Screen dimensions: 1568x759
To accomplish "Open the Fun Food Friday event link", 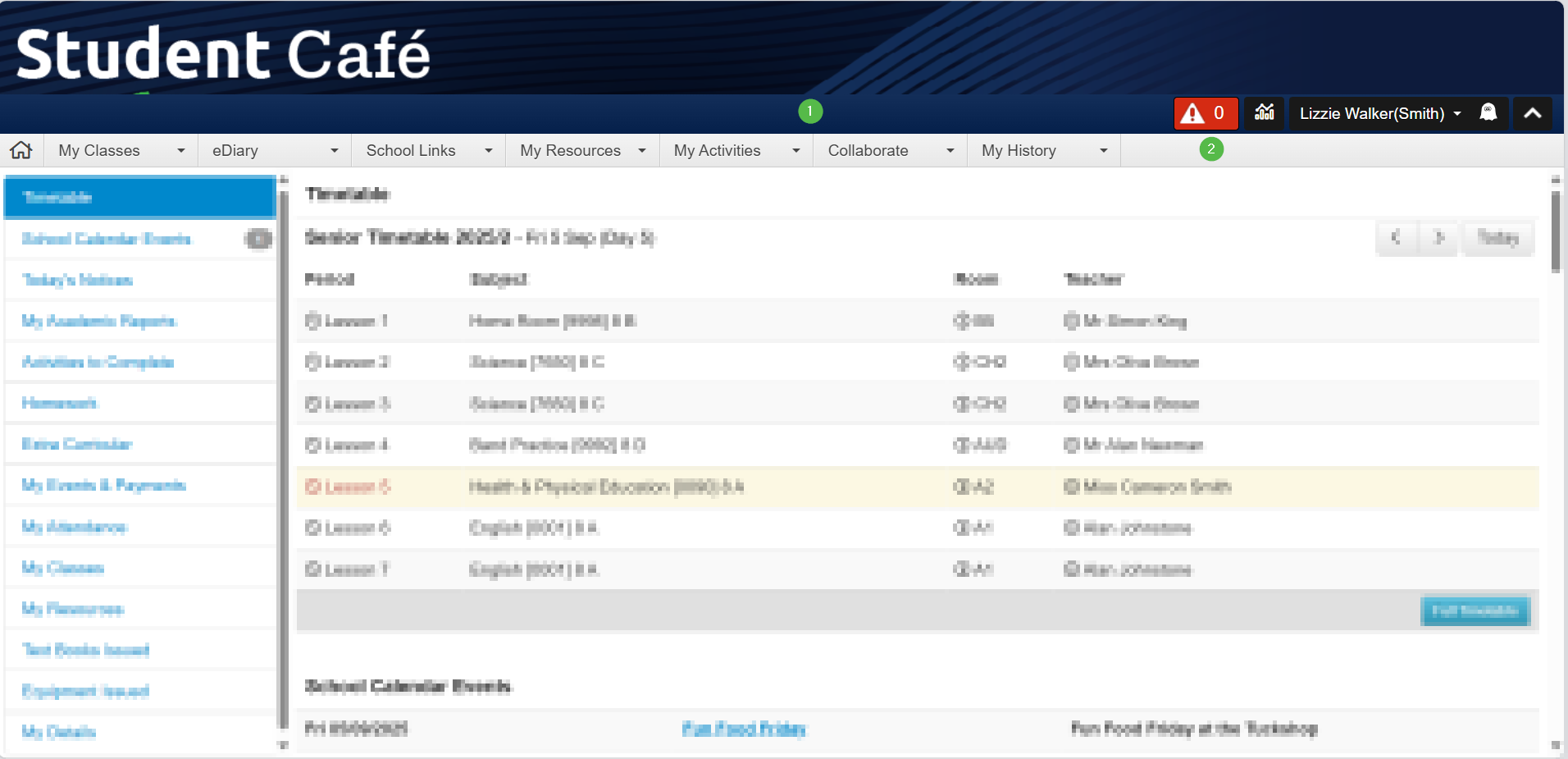I will click(x=744, y=729).
